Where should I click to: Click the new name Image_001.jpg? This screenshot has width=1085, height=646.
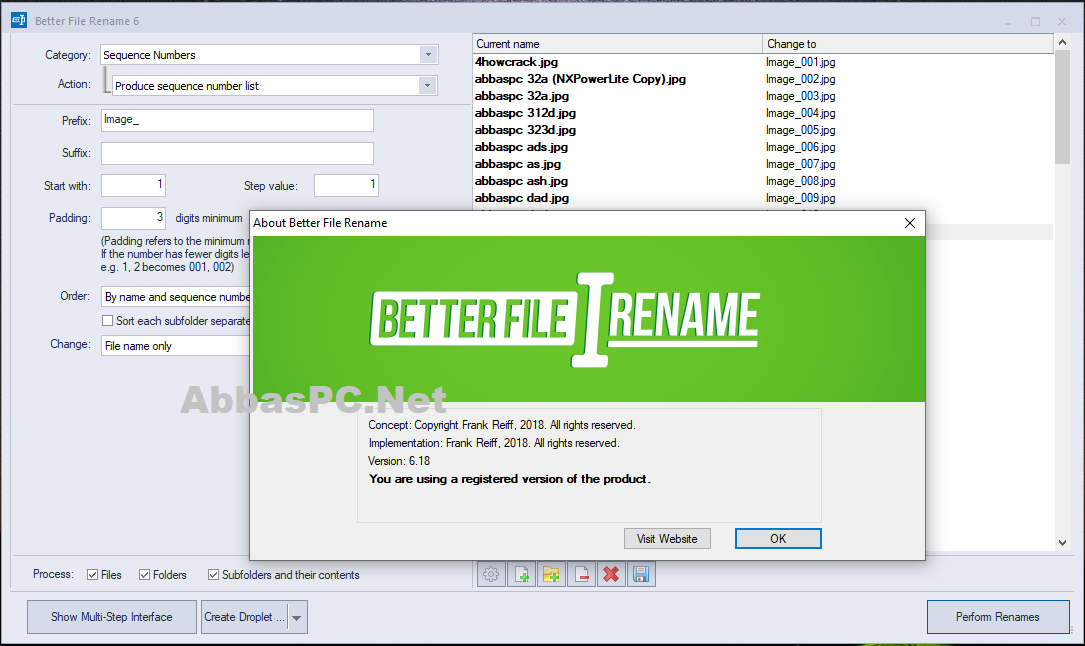click(x=801, y=62)
